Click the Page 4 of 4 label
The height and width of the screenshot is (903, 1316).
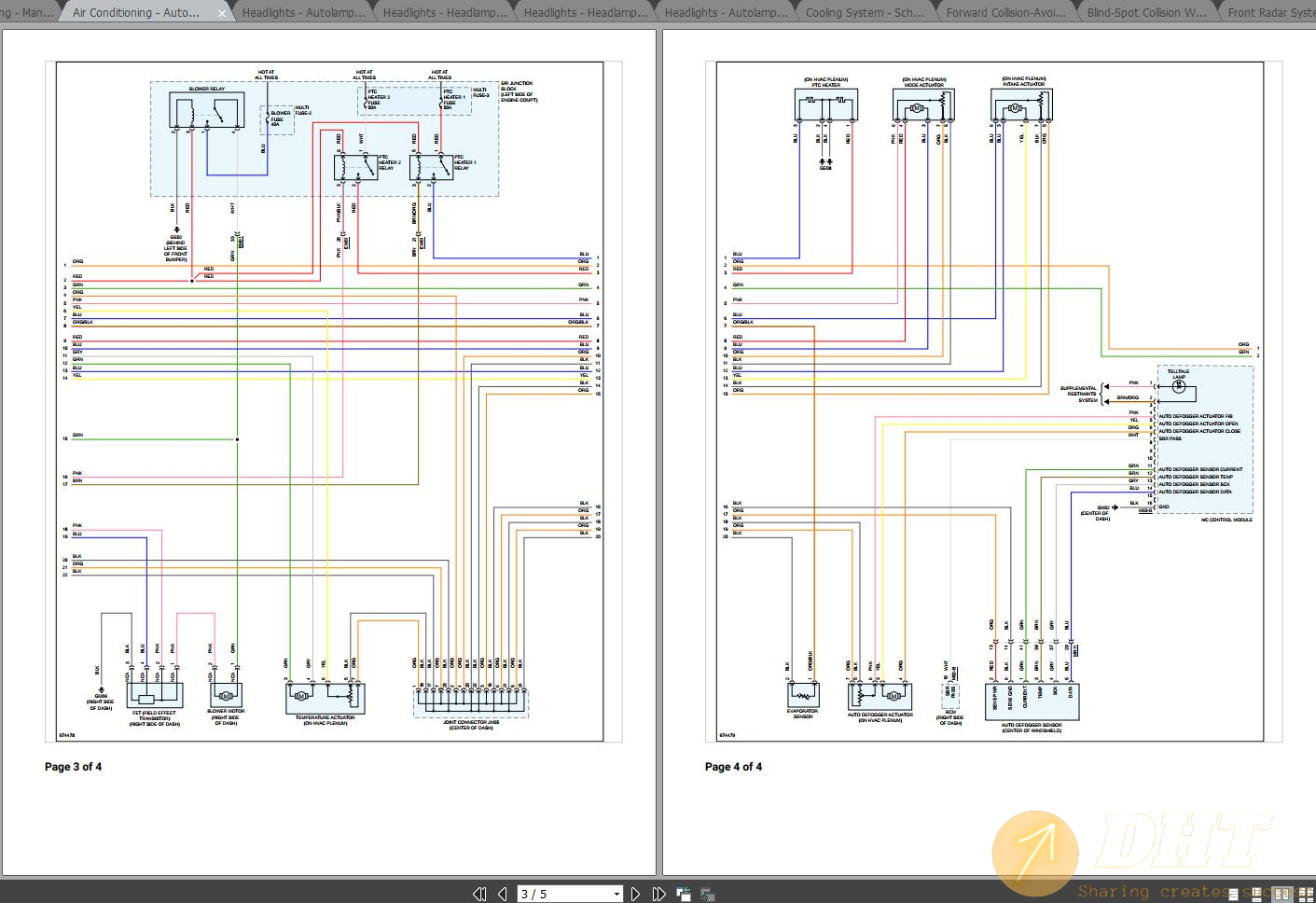pos(733,767)
